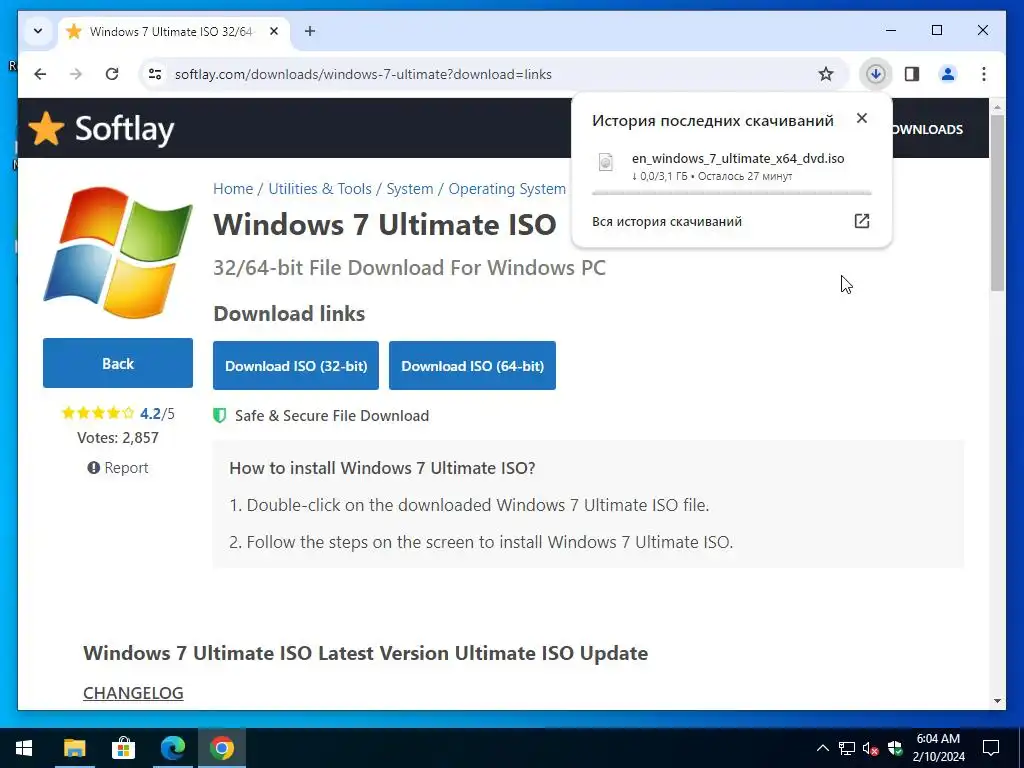Click the star rating row

(97, 413)
